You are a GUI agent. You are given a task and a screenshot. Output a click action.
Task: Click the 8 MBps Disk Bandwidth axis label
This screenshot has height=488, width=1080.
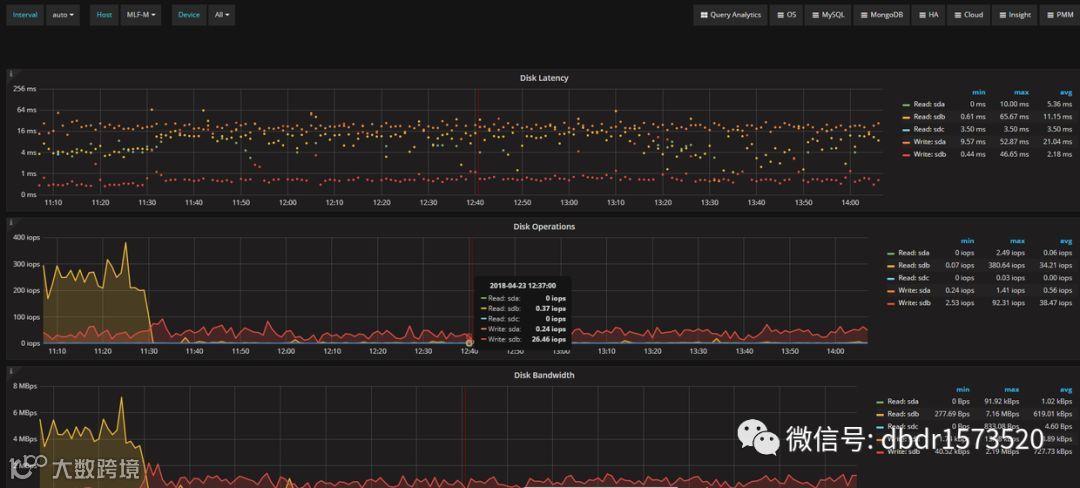[24, 386]
